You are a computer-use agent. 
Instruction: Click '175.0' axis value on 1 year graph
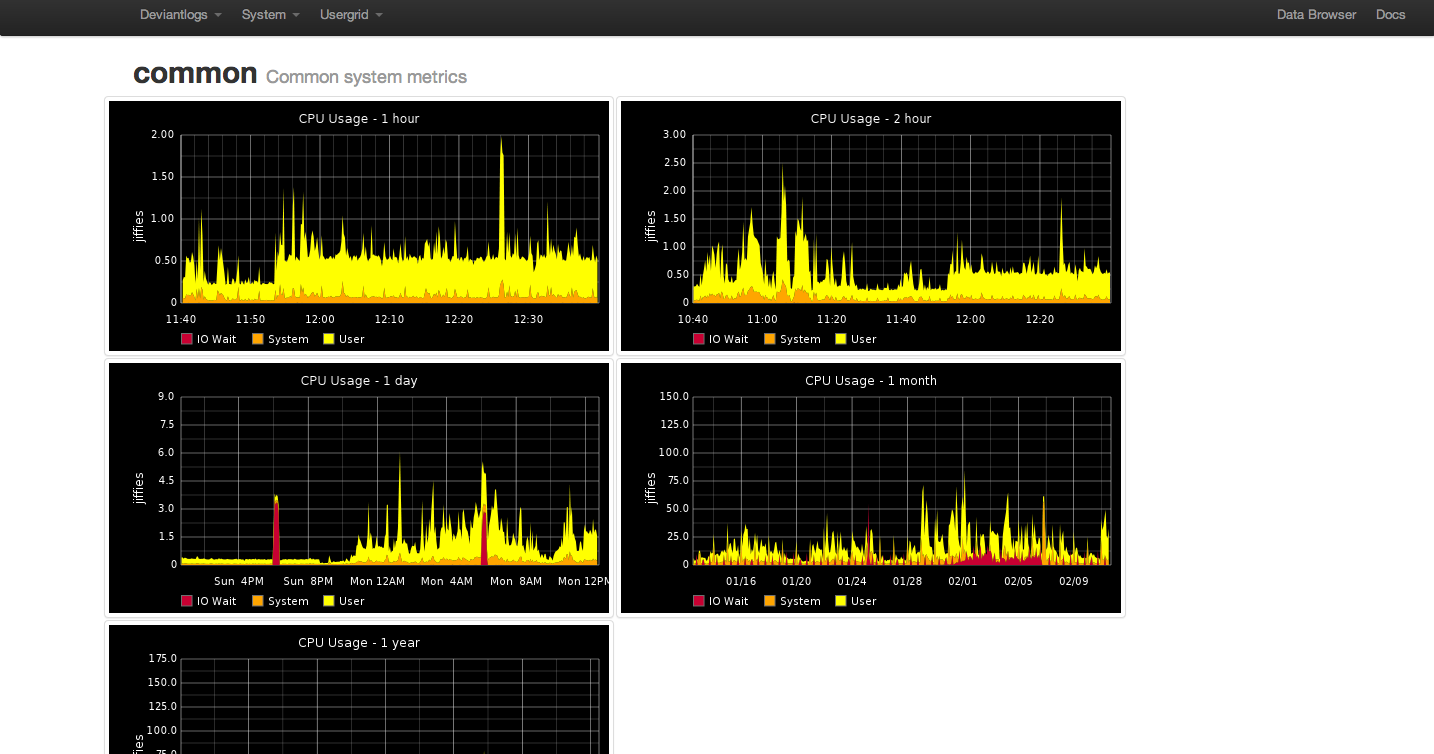click(x=162, y=659)
